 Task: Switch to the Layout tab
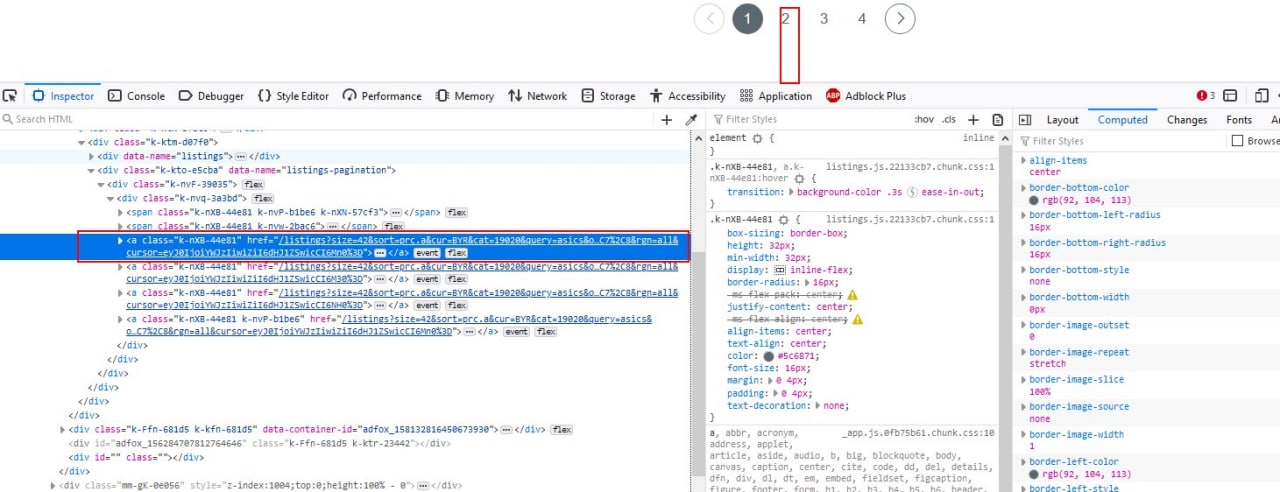[1062, 120]
